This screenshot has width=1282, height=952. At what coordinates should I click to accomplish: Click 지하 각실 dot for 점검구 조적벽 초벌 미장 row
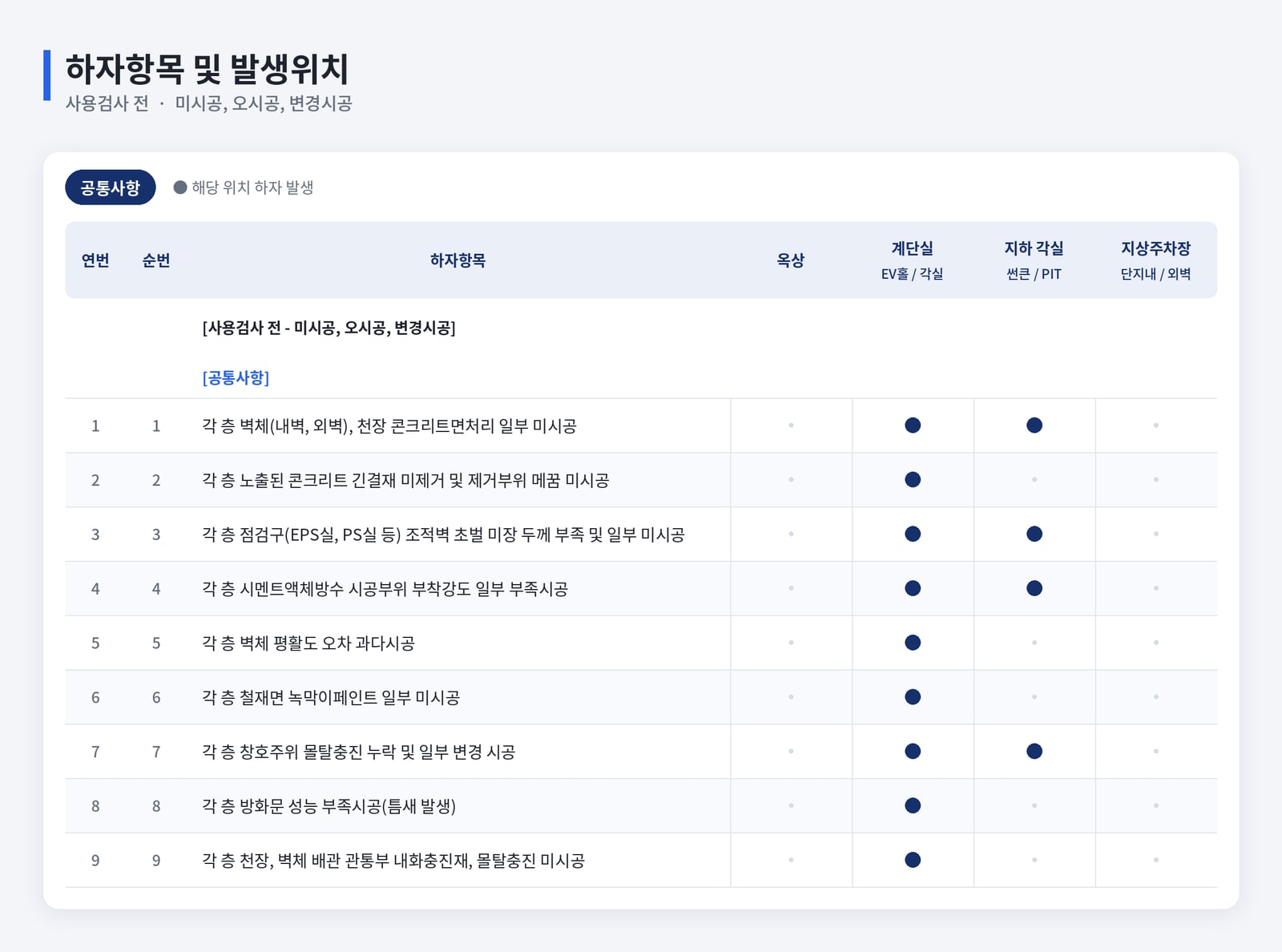pyautogui.click(x=1034, y=534)
